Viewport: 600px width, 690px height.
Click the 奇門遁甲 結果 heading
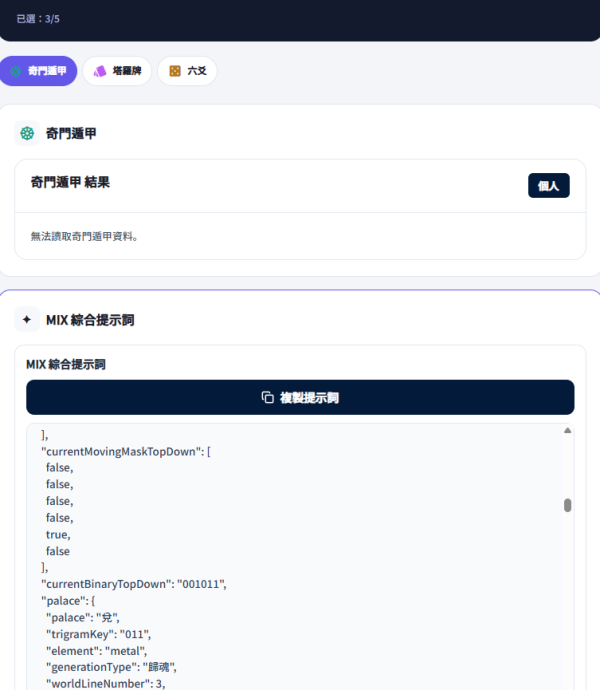coord(70,182)
